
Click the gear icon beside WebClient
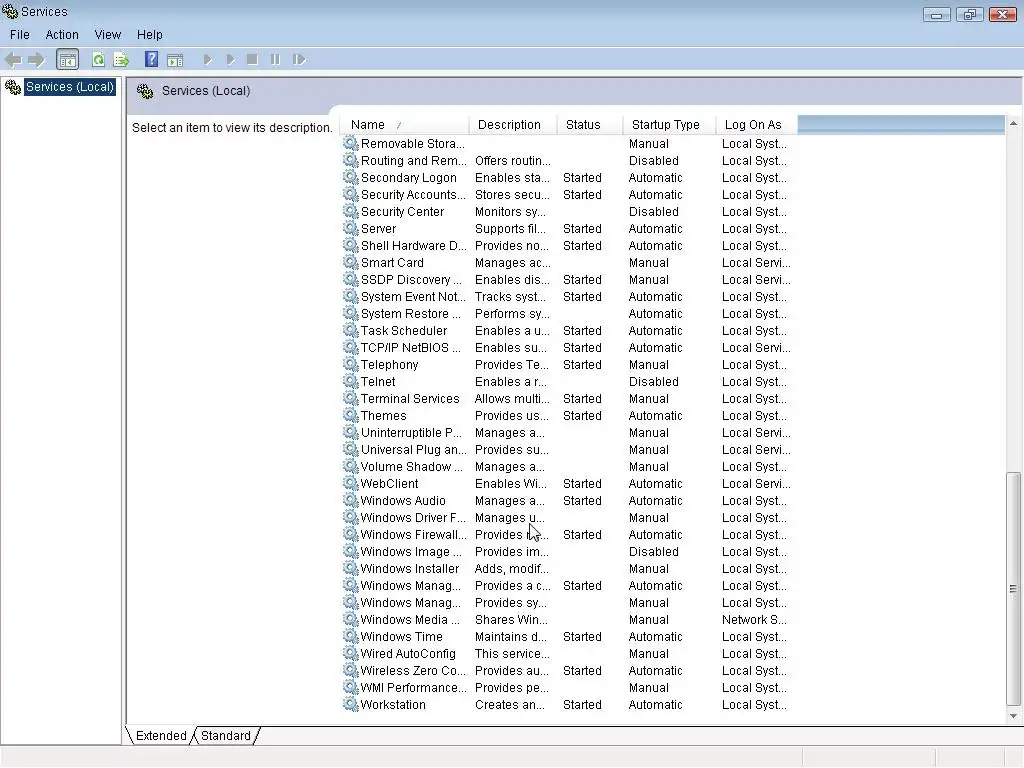351,483
